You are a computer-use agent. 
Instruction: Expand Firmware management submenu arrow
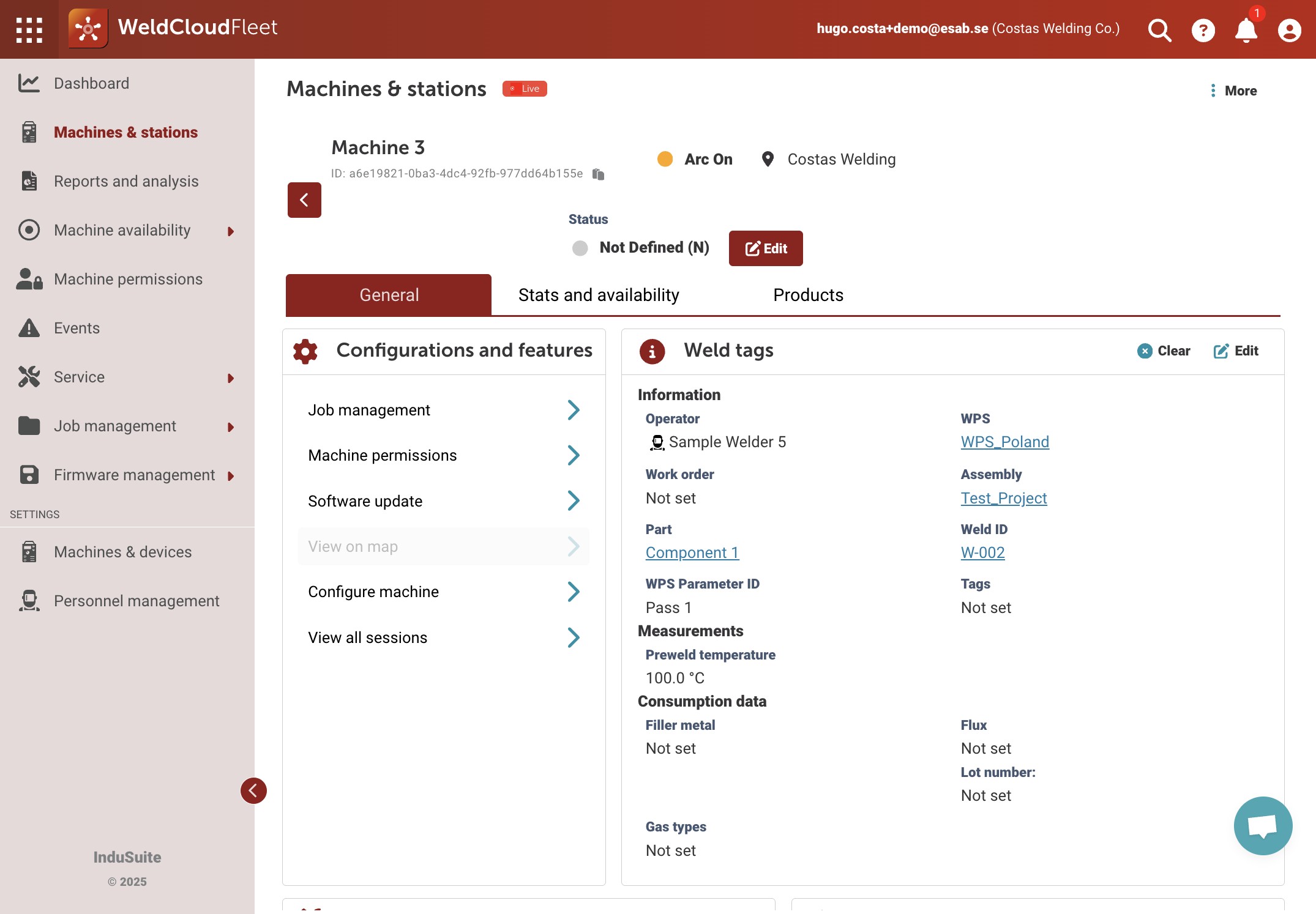click(231, 476)
